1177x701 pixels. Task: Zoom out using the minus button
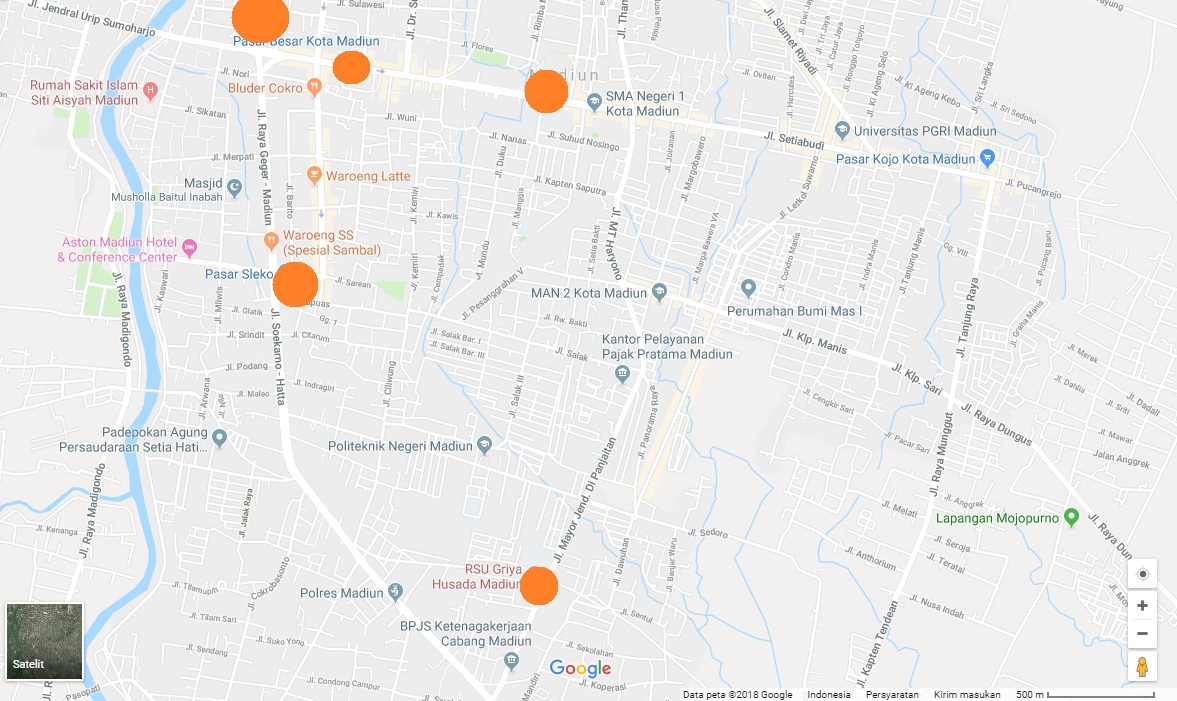click(1142, 633)
